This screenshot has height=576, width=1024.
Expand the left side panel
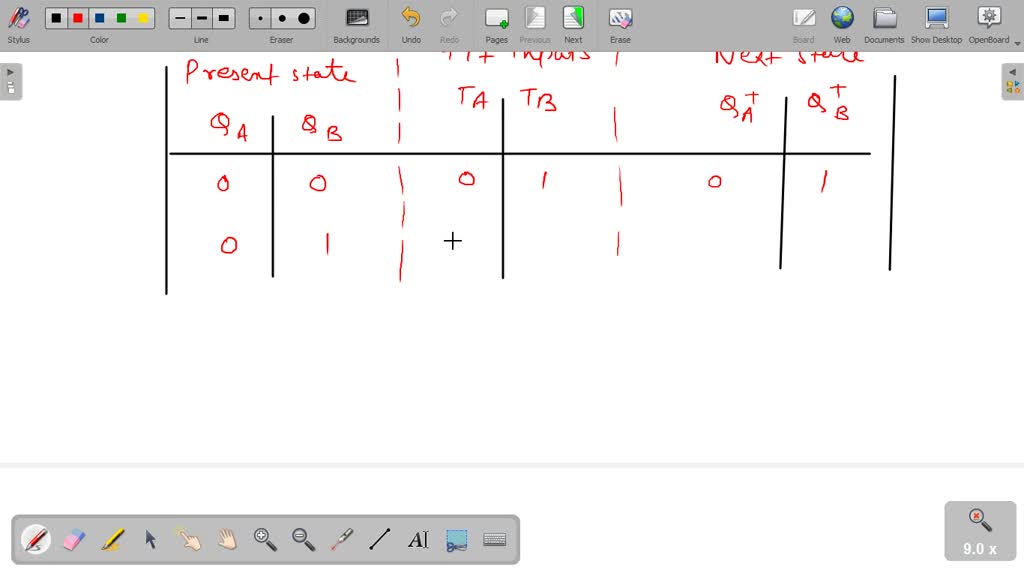[9, 71]
